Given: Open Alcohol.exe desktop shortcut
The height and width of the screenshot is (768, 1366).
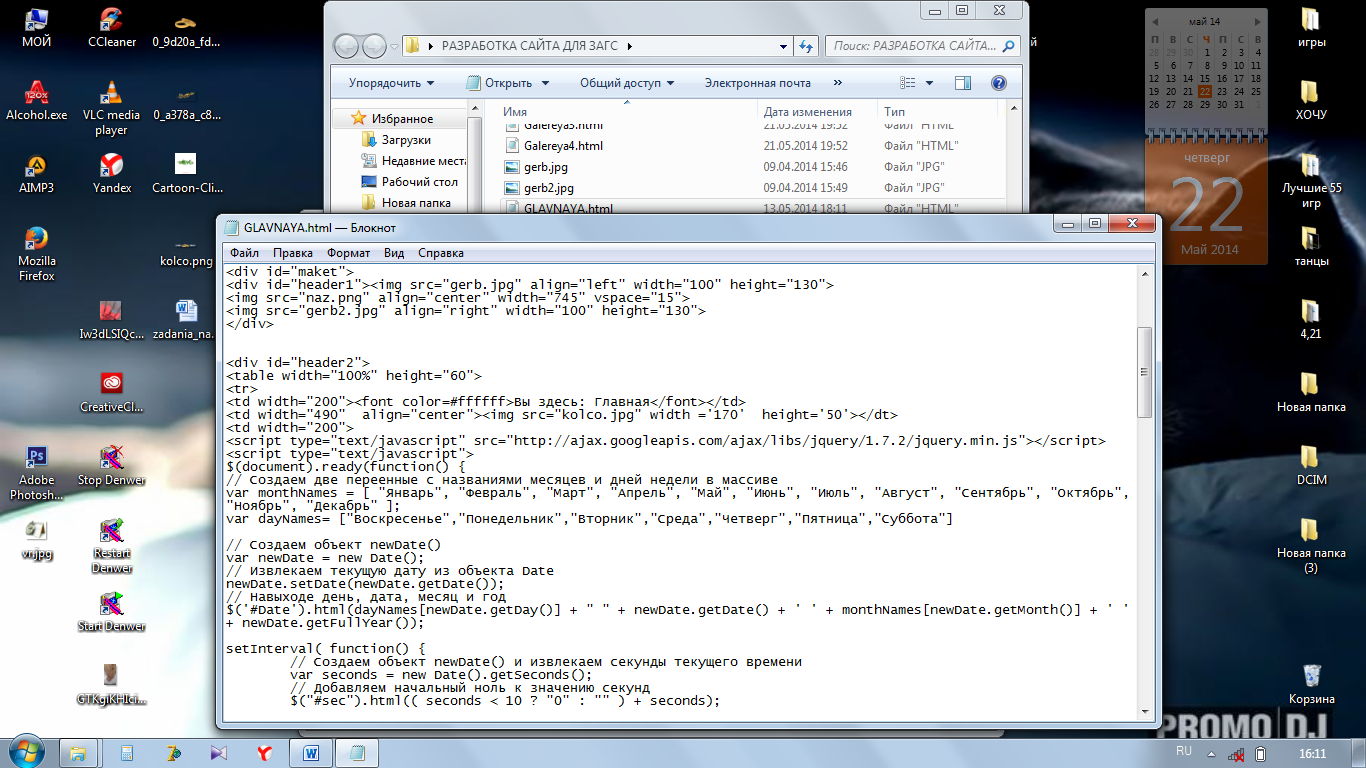Looking at the screenshot, I should (37, 100).
